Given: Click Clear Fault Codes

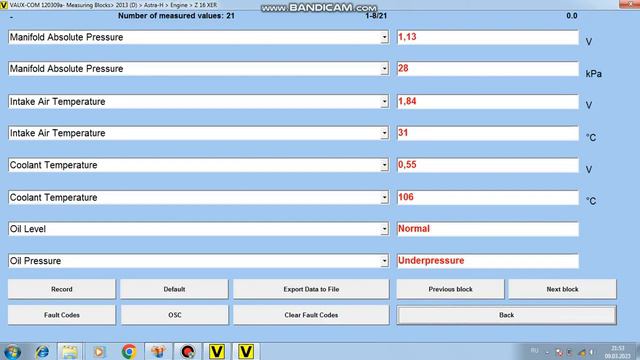Looking at the screenshot, I should pyautogui.click(x=311, y=315).
